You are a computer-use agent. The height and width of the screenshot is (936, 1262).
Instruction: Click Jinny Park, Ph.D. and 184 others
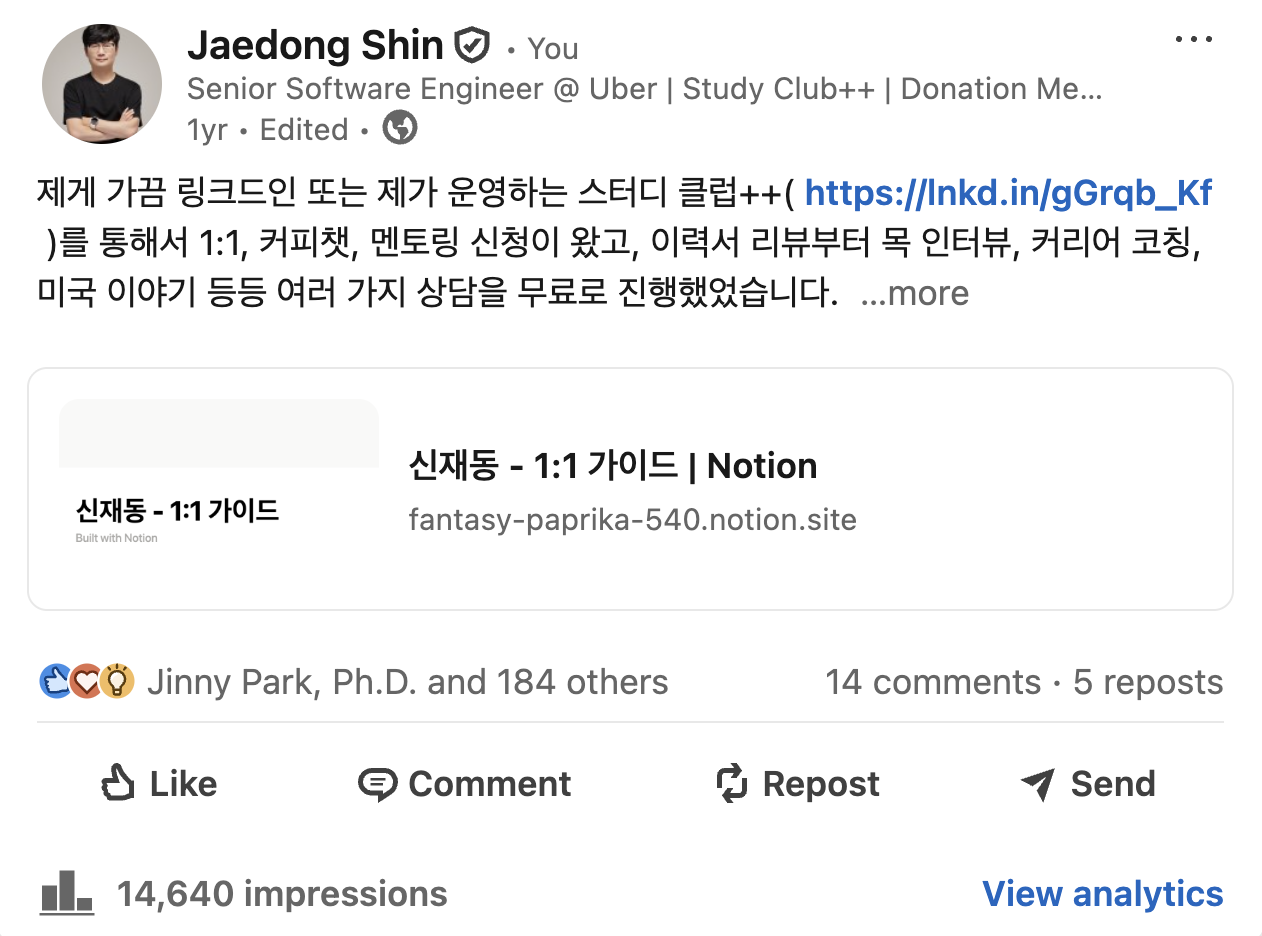(407, 681)
